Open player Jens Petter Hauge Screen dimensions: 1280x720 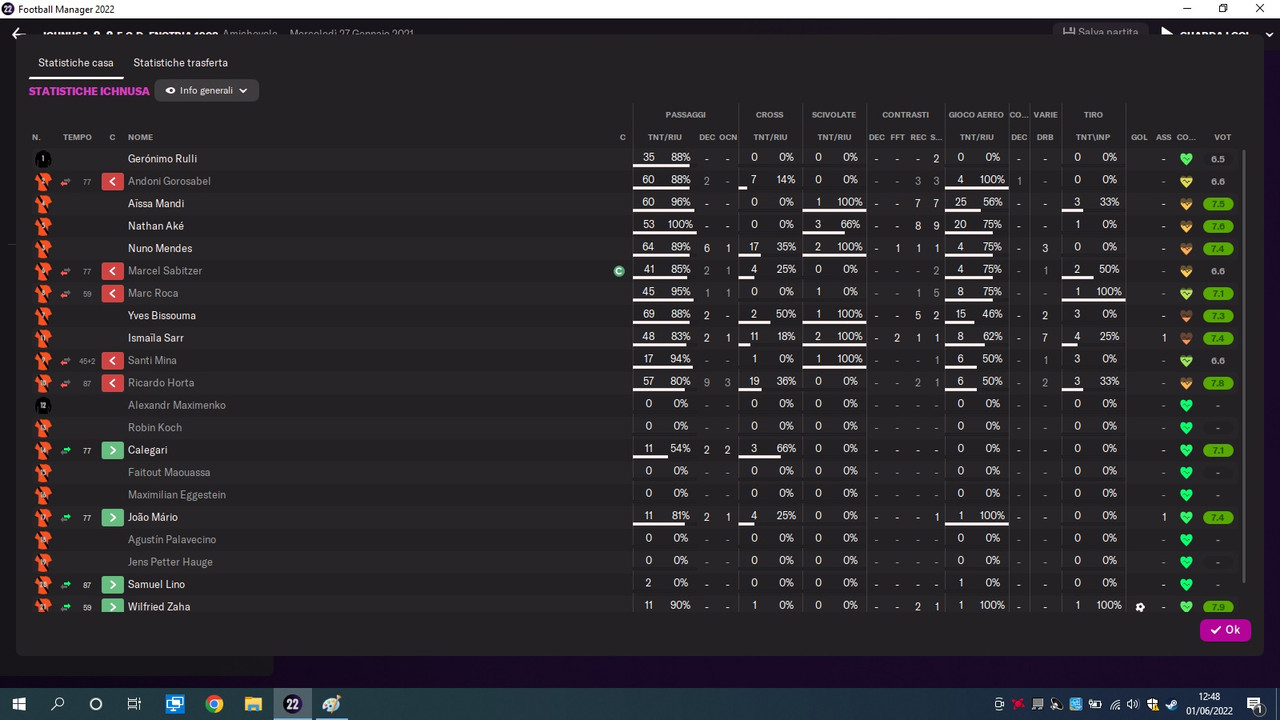tap(170, 562)
